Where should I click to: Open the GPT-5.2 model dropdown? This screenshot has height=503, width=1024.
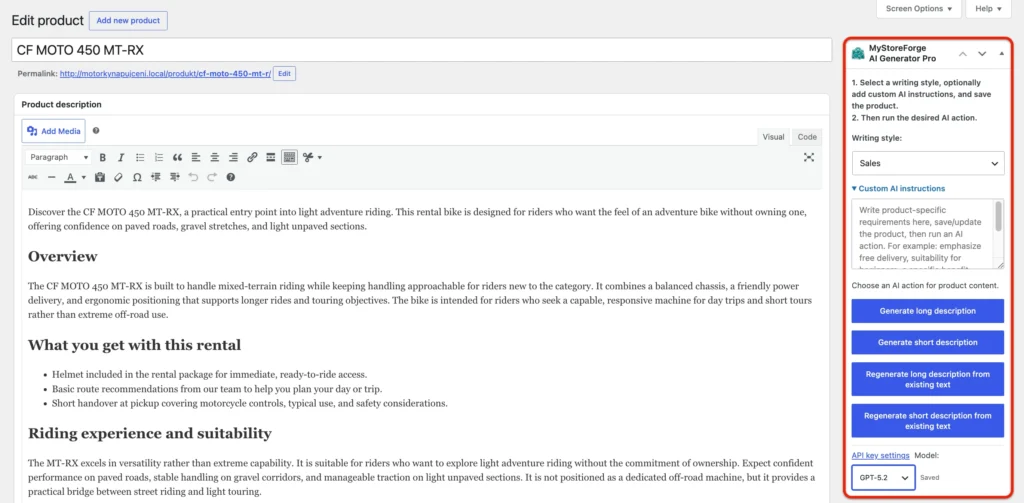882,478
